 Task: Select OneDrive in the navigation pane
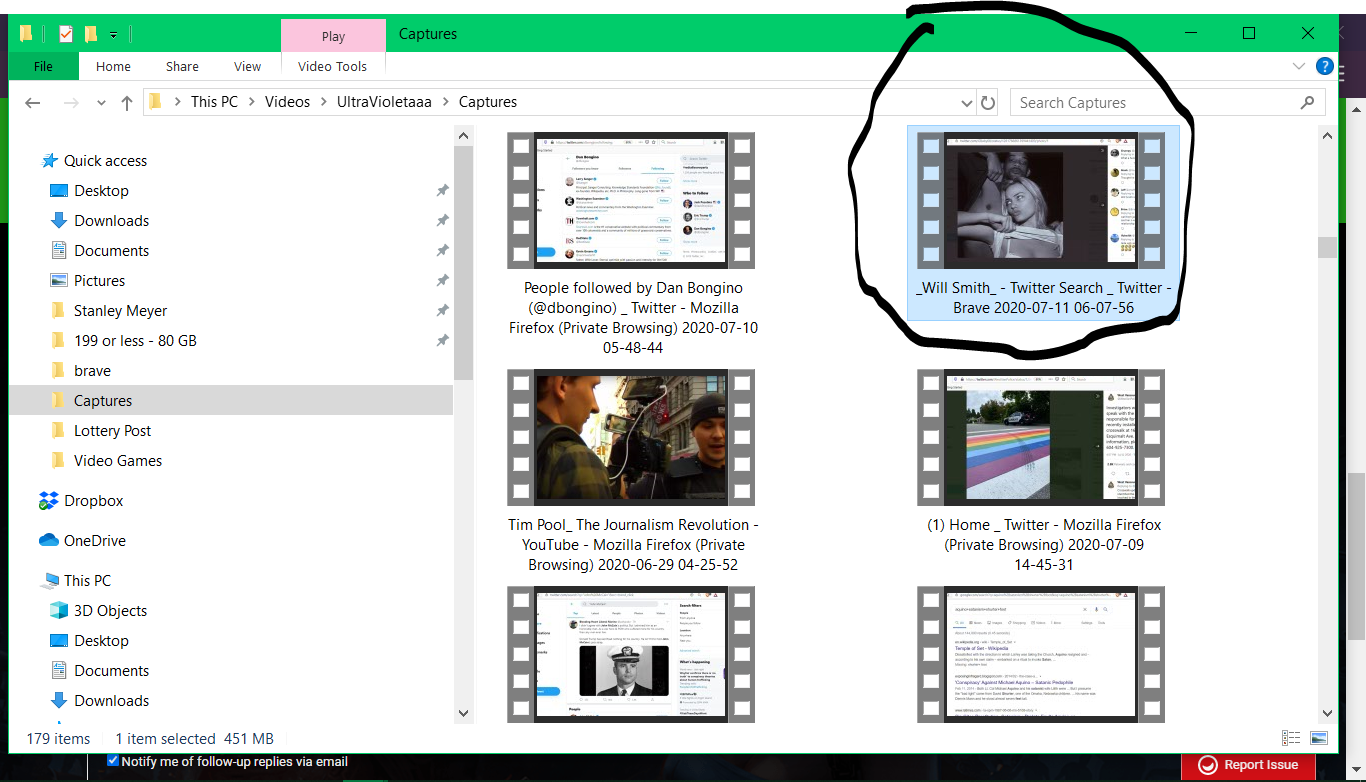click(x=94, y=541)
